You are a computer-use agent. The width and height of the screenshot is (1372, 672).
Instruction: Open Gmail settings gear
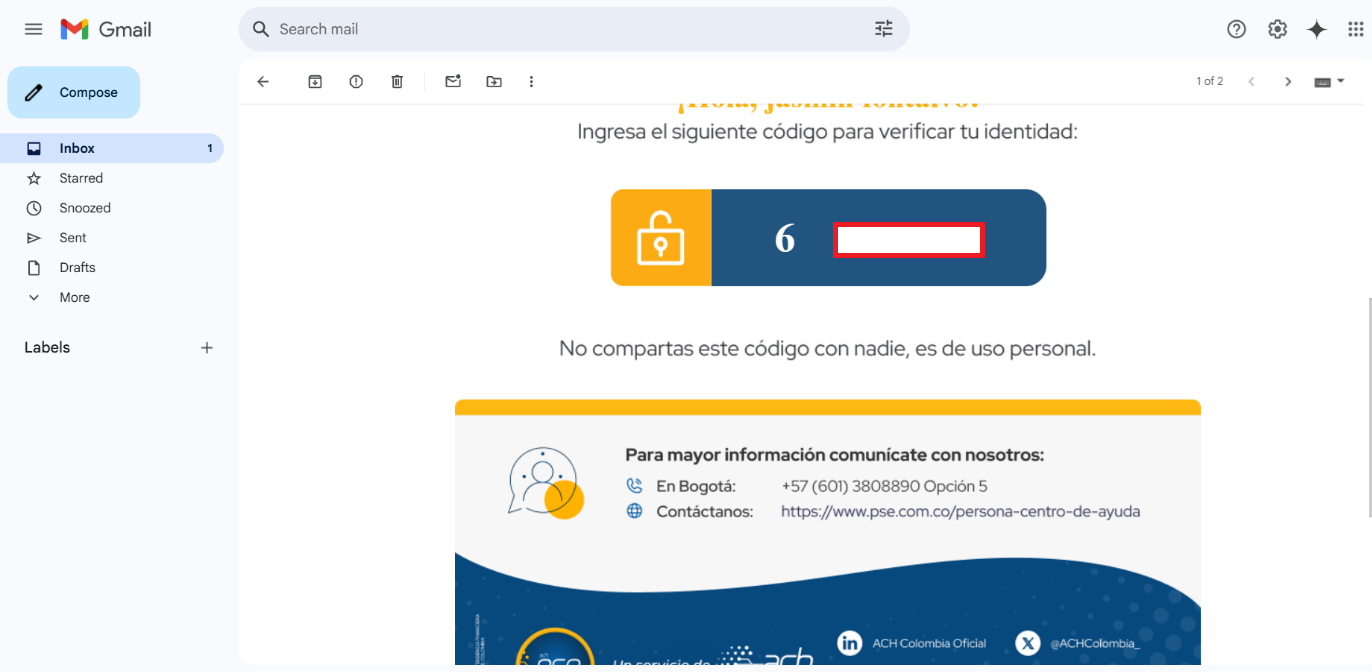(1277, 29)
